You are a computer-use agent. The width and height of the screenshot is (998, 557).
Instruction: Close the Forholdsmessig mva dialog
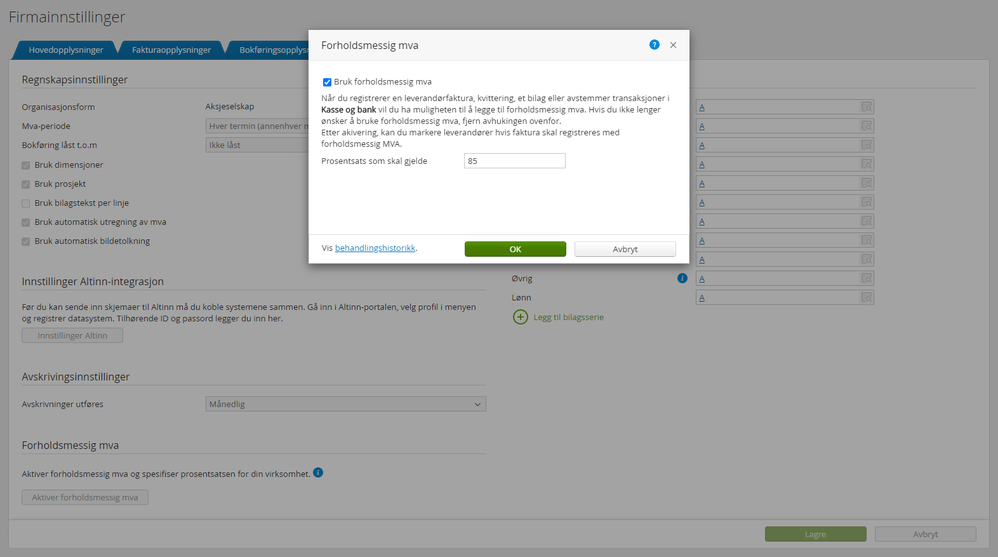point(673,45)
